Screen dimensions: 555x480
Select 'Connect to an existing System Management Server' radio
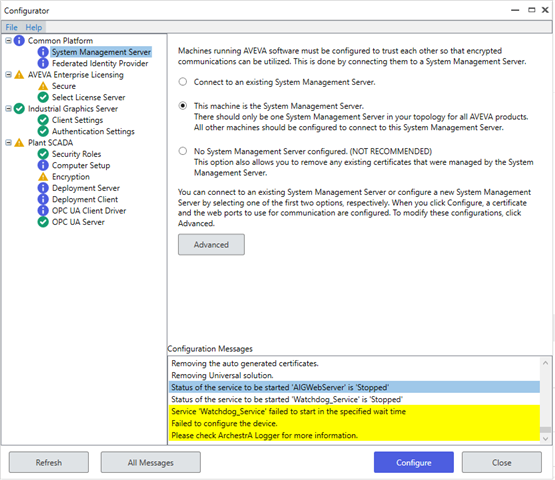click(183, 82)
